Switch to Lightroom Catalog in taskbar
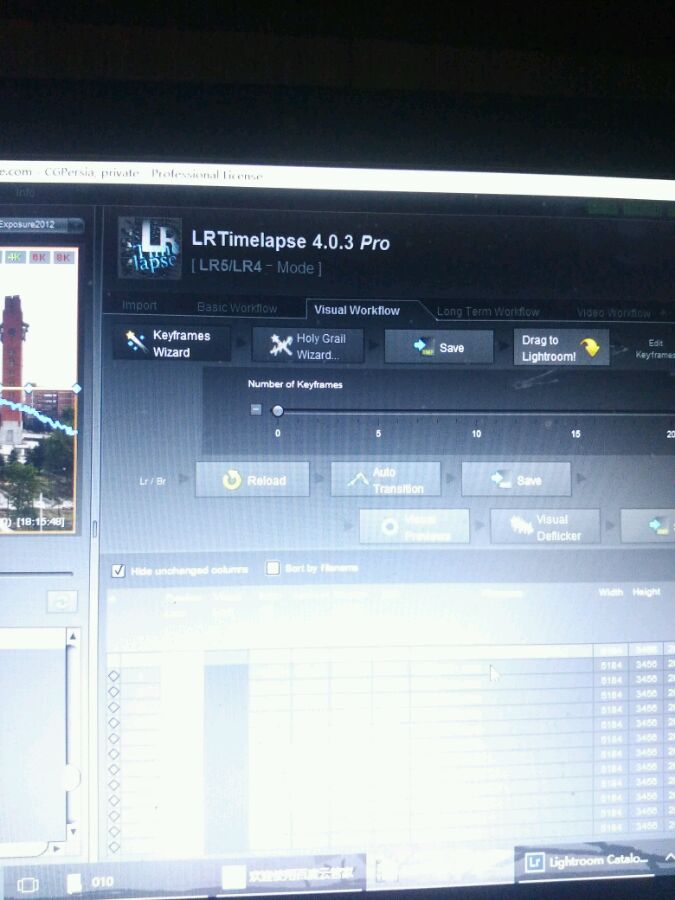This screenshot has height=900, width=675. 587,861
